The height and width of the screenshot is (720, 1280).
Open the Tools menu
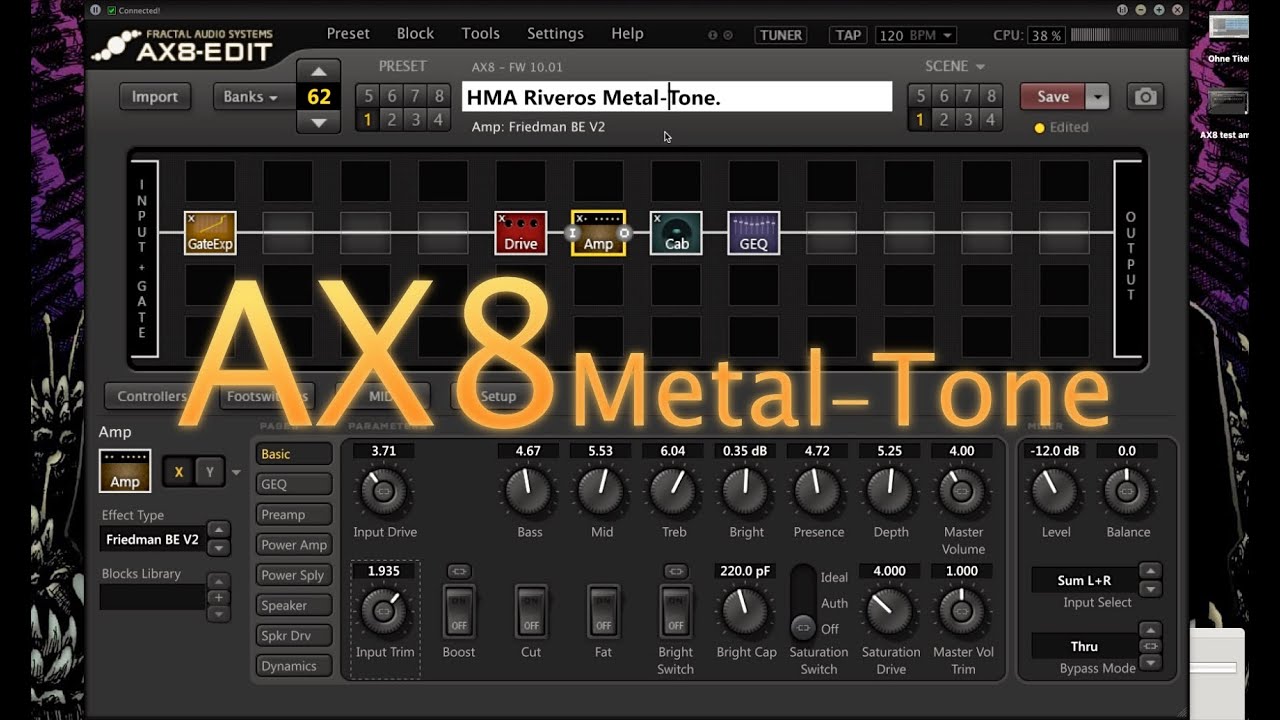click(480, 33)
